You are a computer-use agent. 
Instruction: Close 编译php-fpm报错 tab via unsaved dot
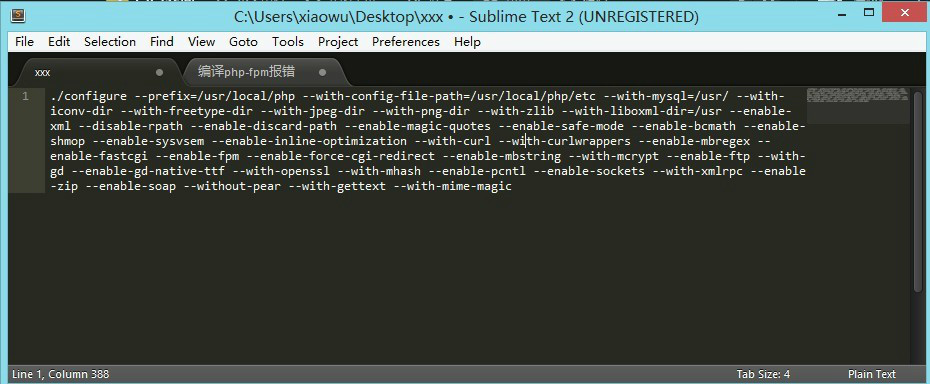point(322,72)
